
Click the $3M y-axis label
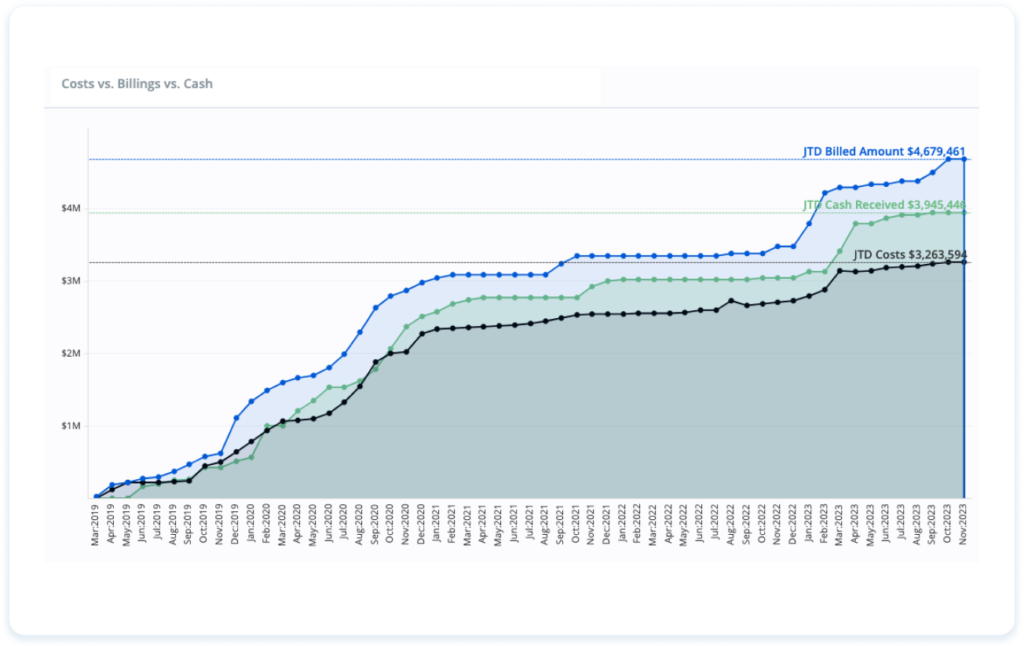[x=71, y=281]
